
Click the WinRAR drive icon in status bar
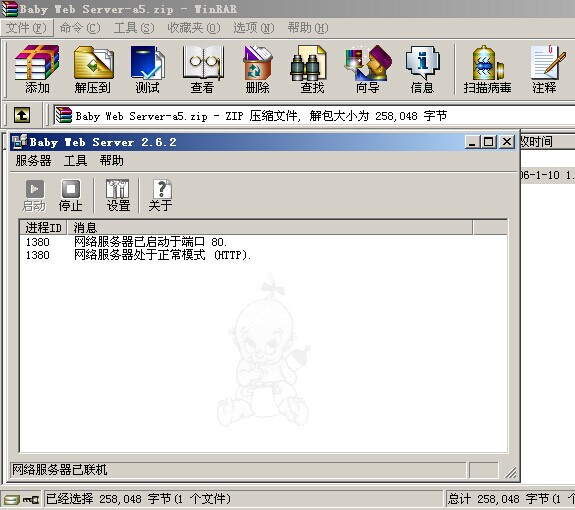[11, 500]
